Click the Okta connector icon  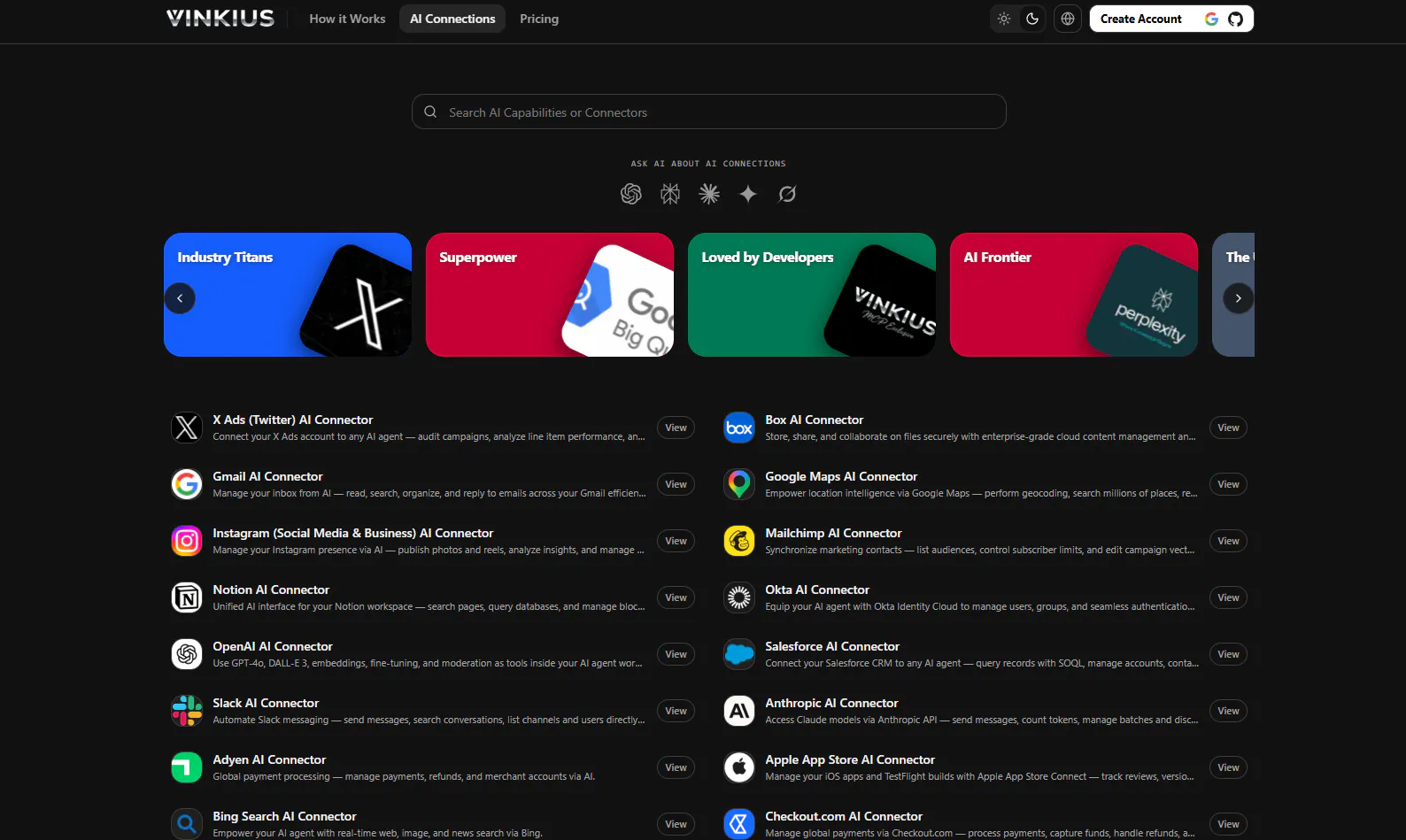click(x=739, y=597)
